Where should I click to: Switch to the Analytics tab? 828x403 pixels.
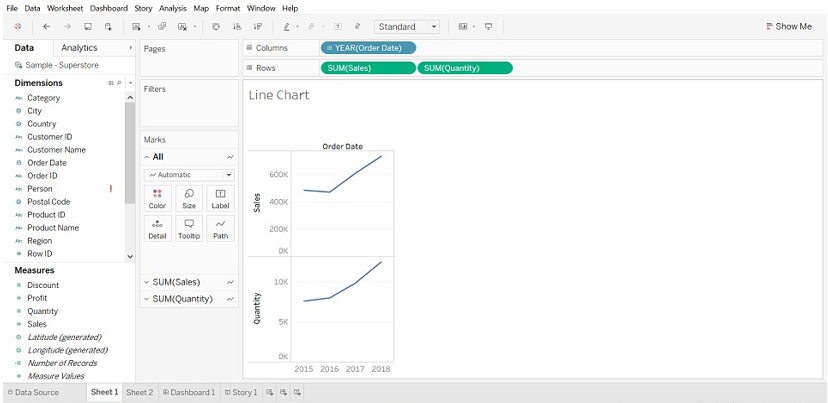(x=79, y=48)
